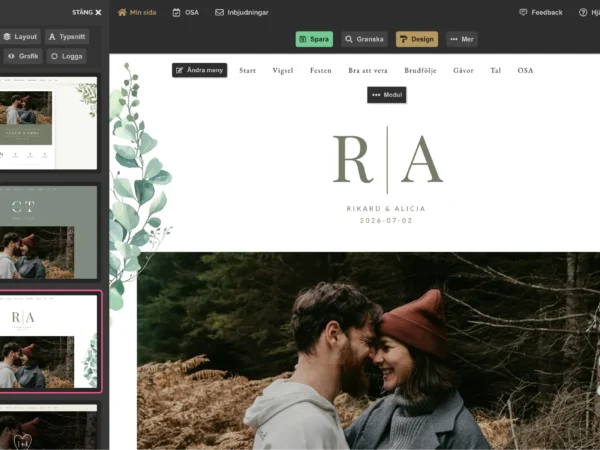Expand the Mer more options menu
The width and height of the screenshot is (600, 450).
[461, 39]
